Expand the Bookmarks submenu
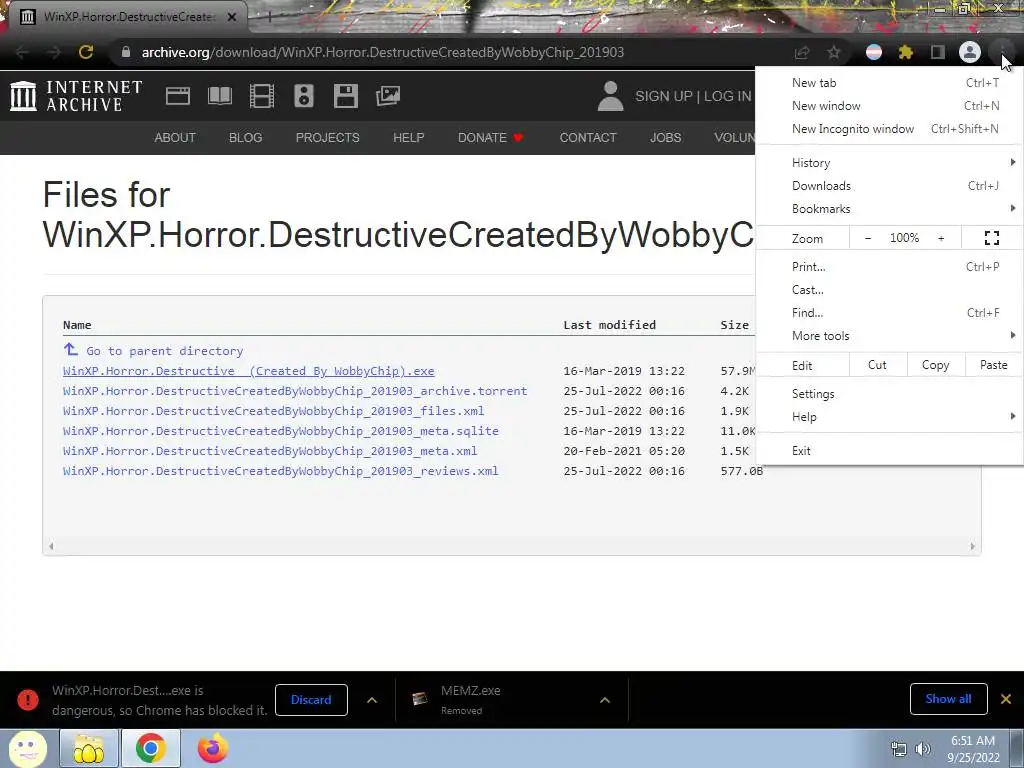This screenshot has width=1024, height=768. click(889, 209)
